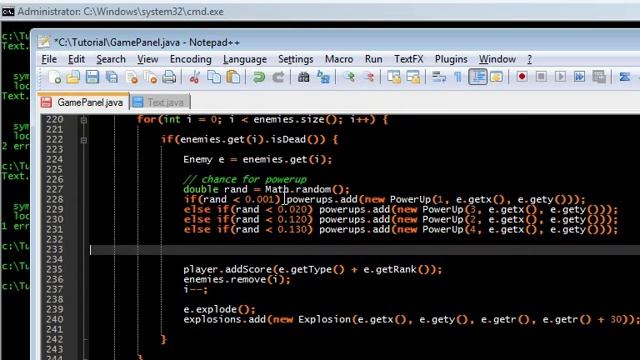Screen dimensions: 640x360
Task: Click 'double rand = Math.random();' line
Action: [x=267, y=189]
